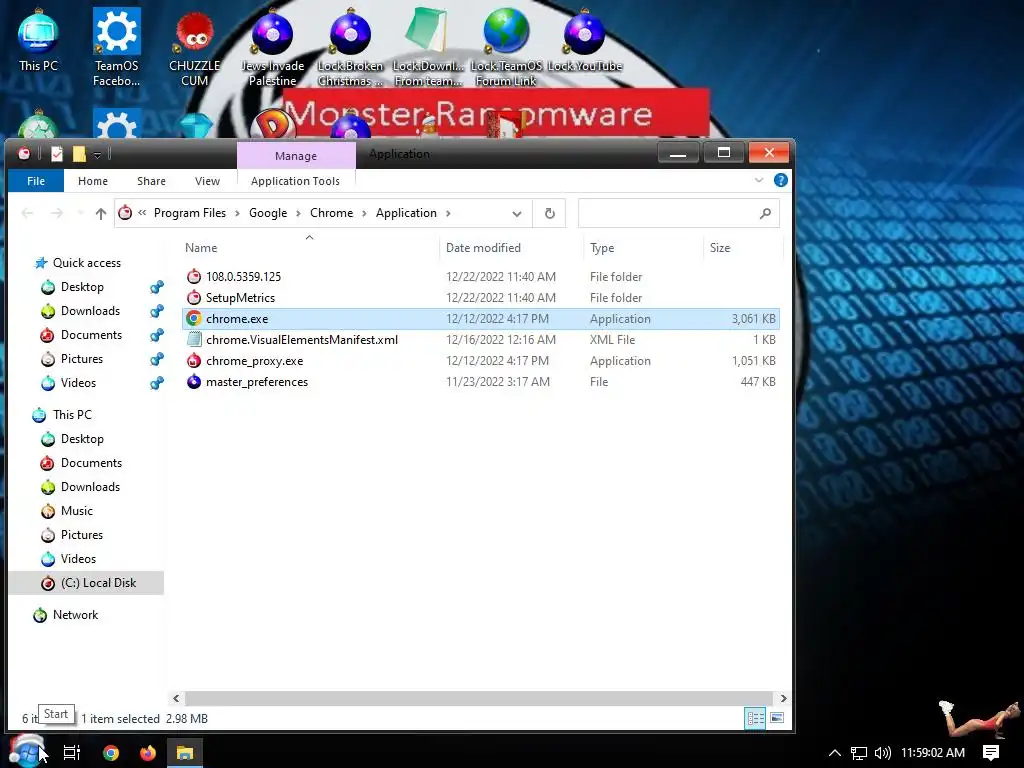Unpin Pictures from Quick access

click(x=157, y=359)
